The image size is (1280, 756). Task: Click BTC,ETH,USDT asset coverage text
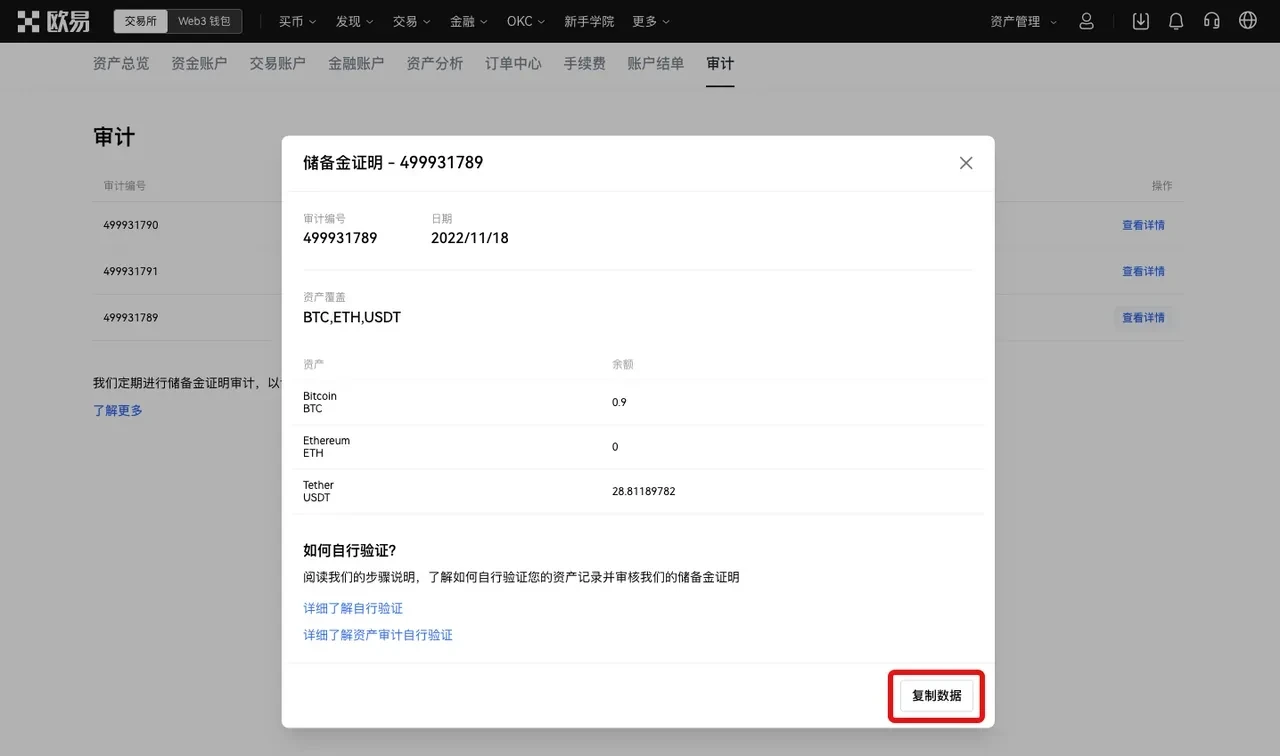(x=352, y=317)
